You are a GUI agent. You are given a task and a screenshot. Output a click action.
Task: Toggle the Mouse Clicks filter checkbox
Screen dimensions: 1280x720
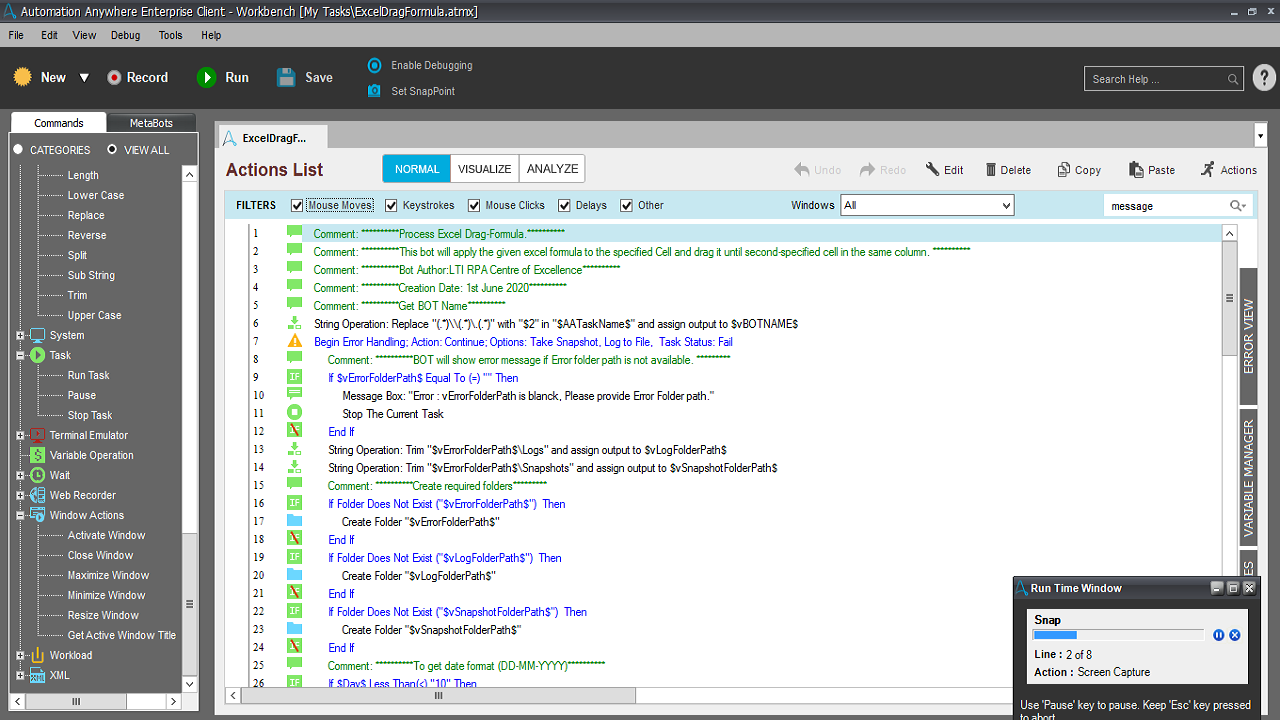click(474, 206)
